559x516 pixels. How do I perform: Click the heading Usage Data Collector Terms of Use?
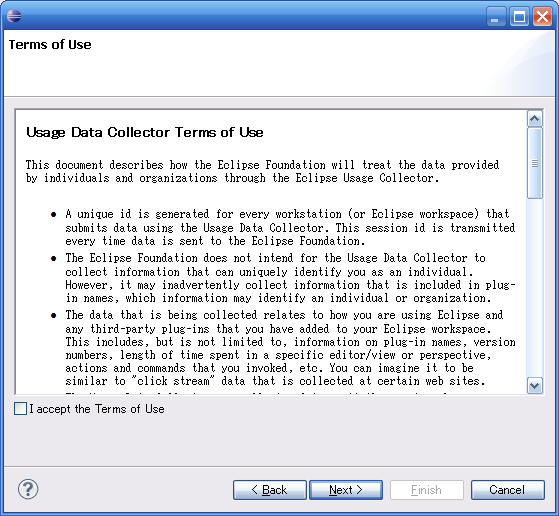tap(145, 132)
